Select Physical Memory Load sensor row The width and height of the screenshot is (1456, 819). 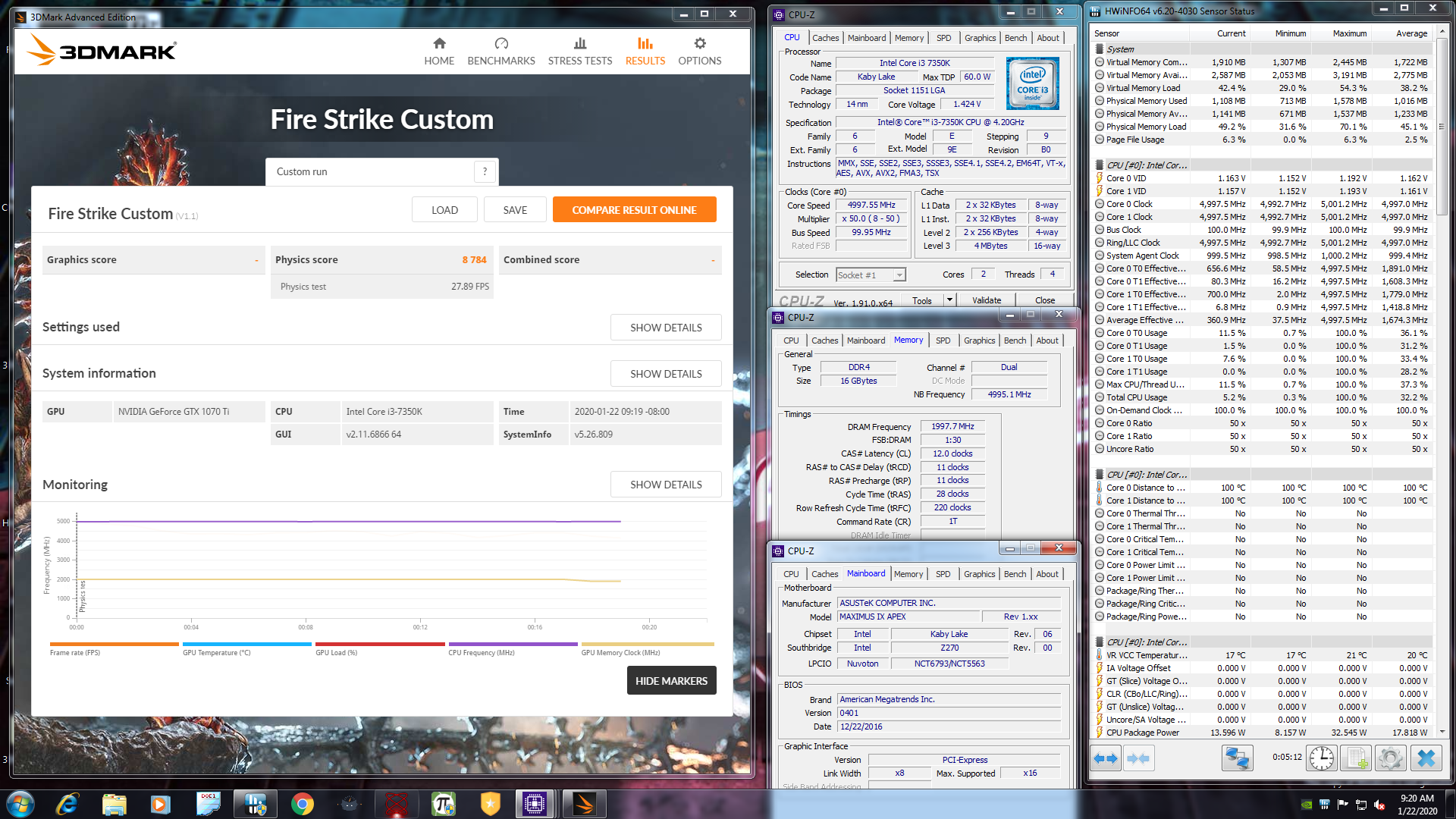coord(1263,127)
